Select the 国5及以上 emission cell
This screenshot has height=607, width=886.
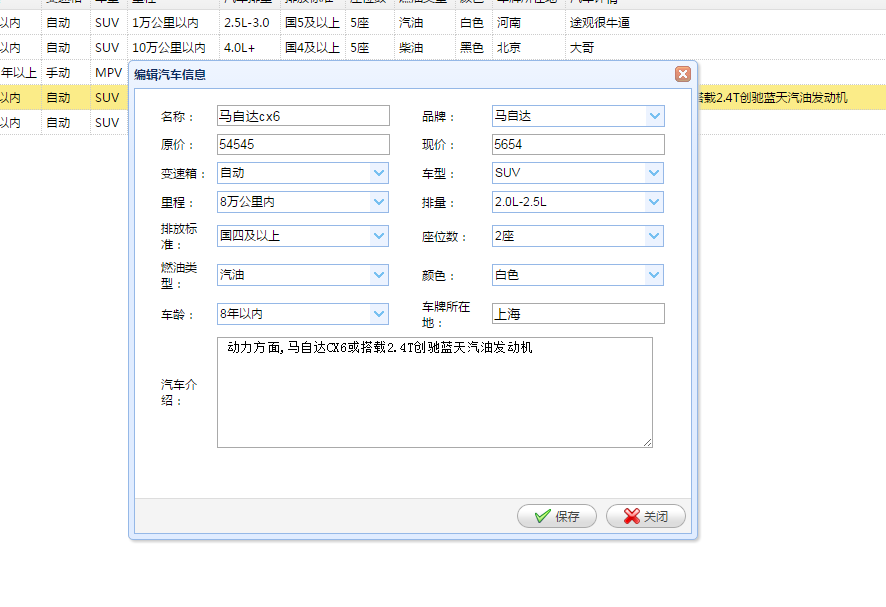(312, 23)
